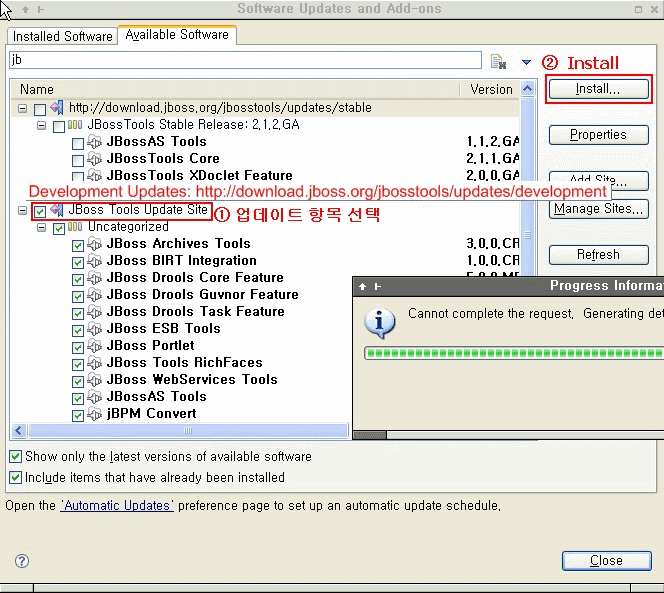This screenshot has height=593, width=664.
Task: Uncheck the JBoss Archives Tools checkbox
Action: [x=78, y=246]
